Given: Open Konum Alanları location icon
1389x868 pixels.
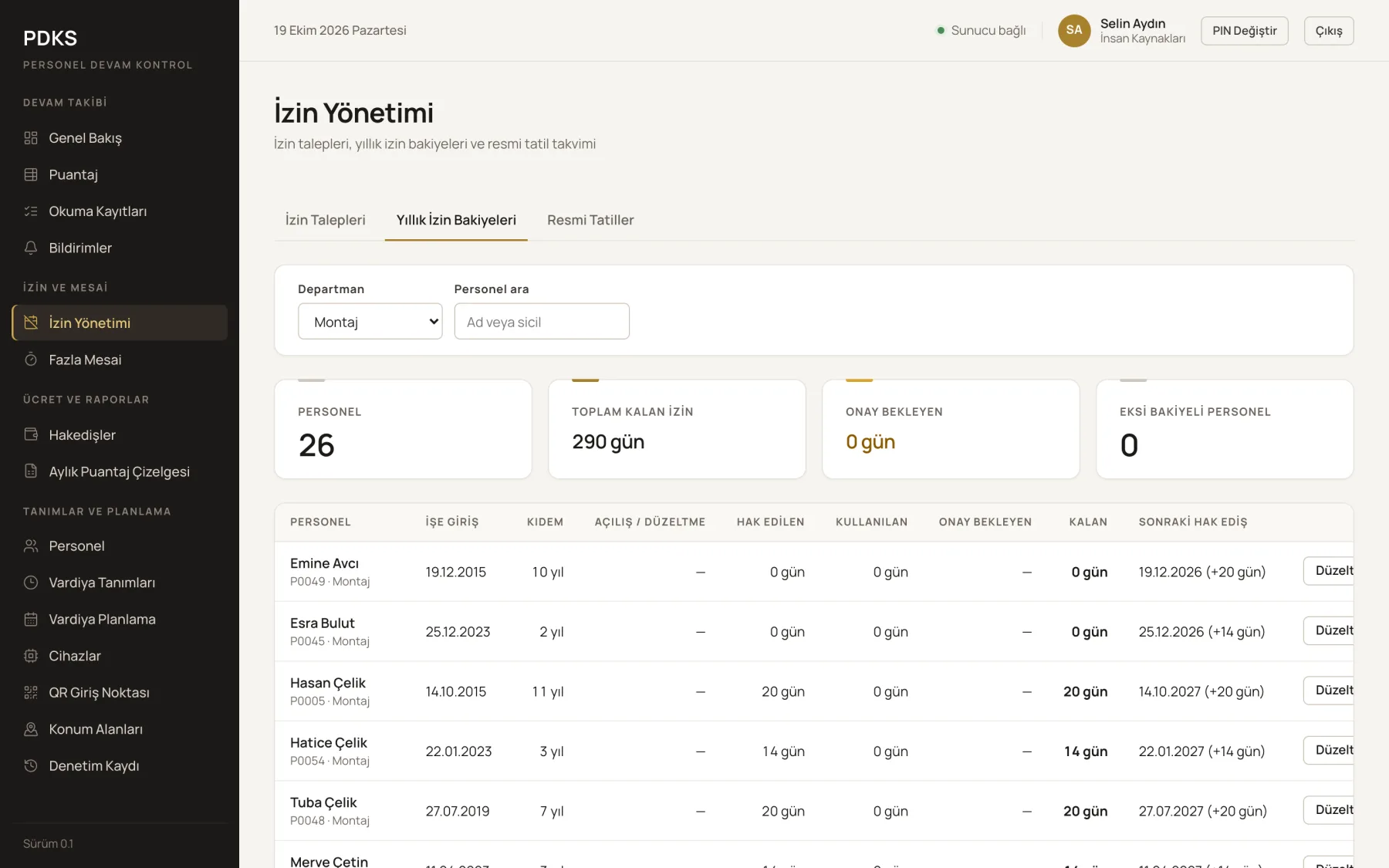Looking at the screenshot, I should [31, 729].
